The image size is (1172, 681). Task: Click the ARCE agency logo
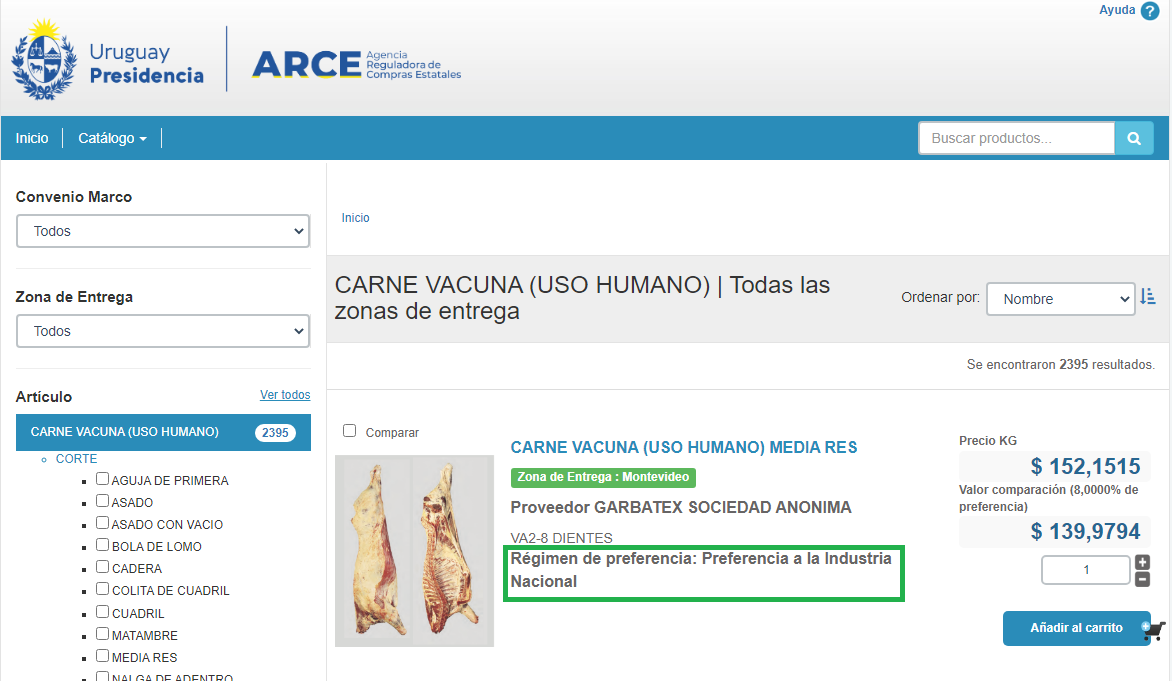pos(356,64)
